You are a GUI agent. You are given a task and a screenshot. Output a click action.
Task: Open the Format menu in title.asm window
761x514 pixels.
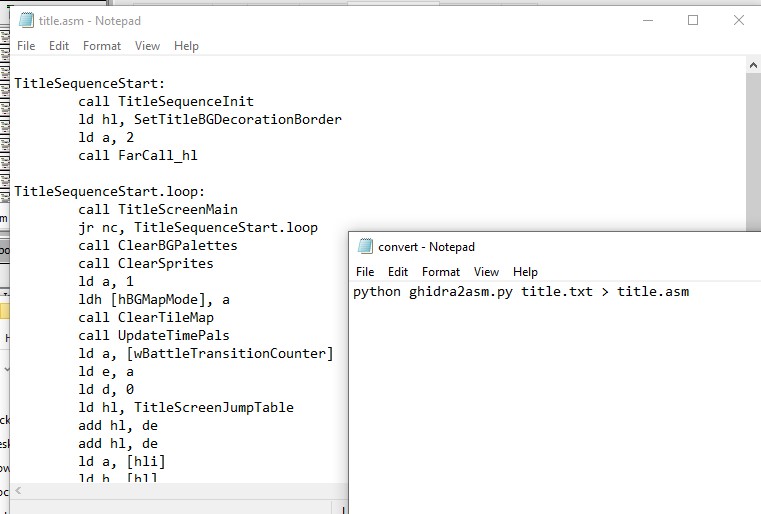click(102, 46)
